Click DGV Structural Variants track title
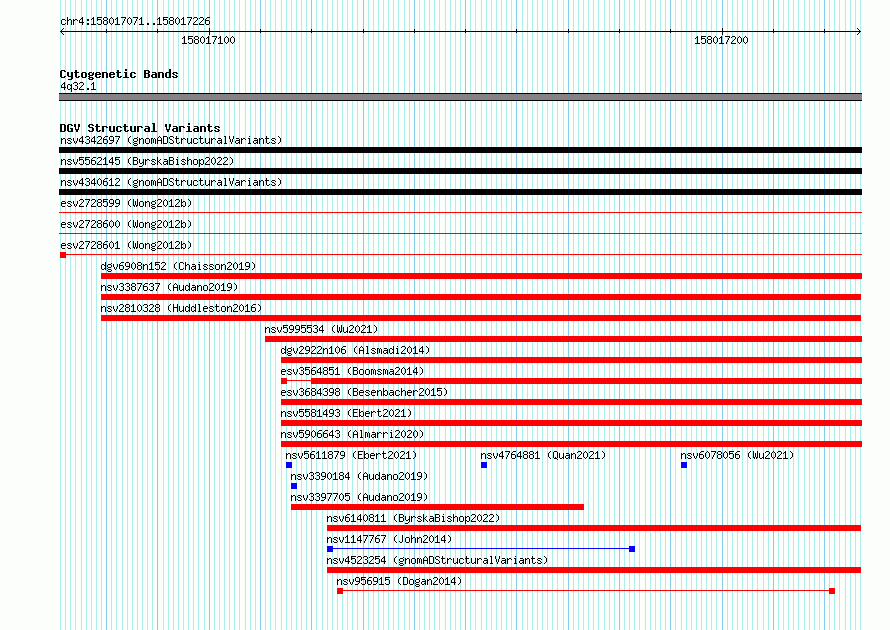Viewport: 890px width, 630px height. pyautogui.click(x=140, y=128)
